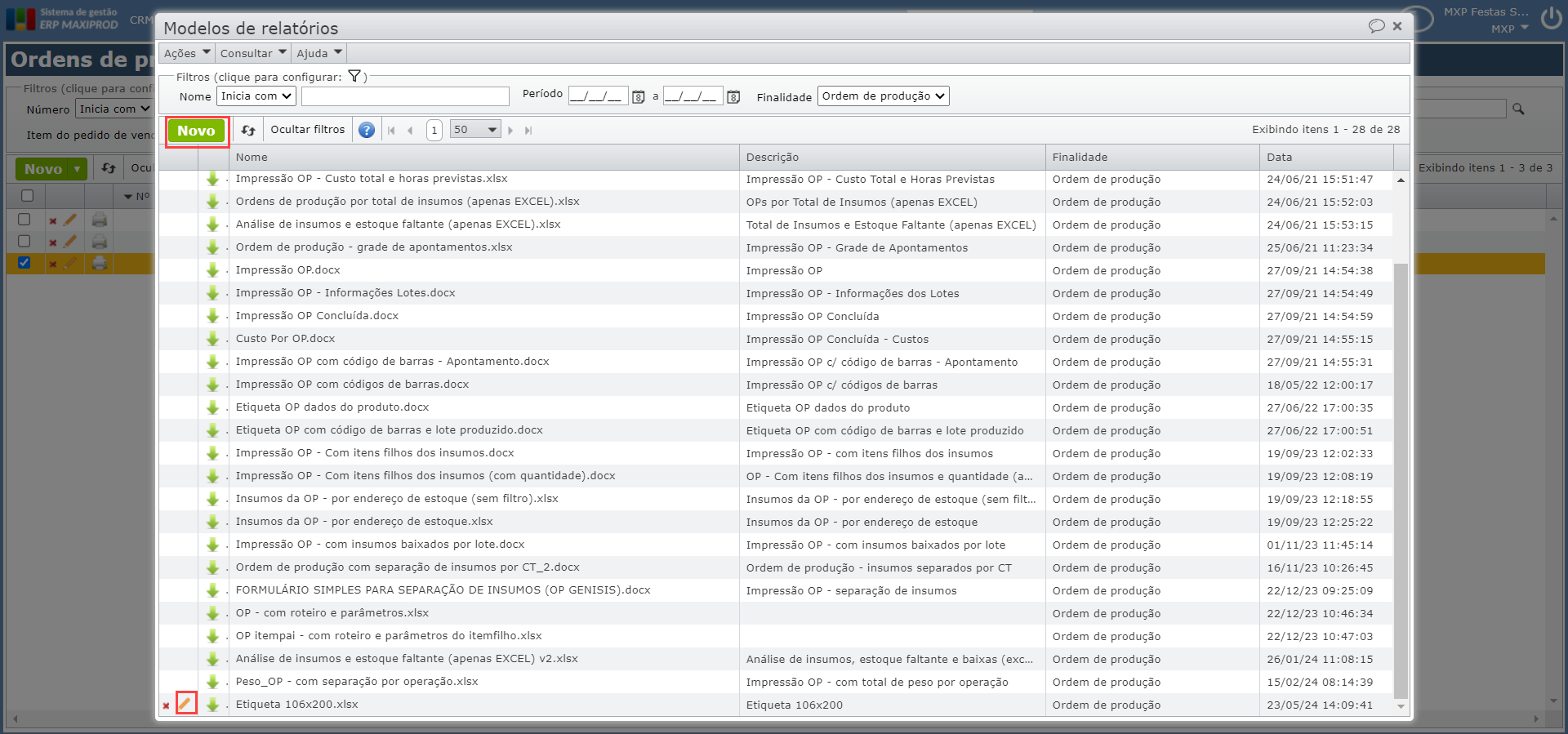Image resolution: width=1568 pixels, height=734 pixels.
Task: Download Custo Por OP.docx via green arrow
Action: 212,339
